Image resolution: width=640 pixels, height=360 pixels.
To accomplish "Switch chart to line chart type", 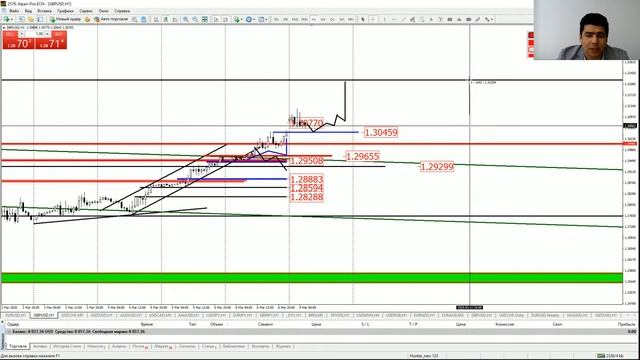I will 175,19.
